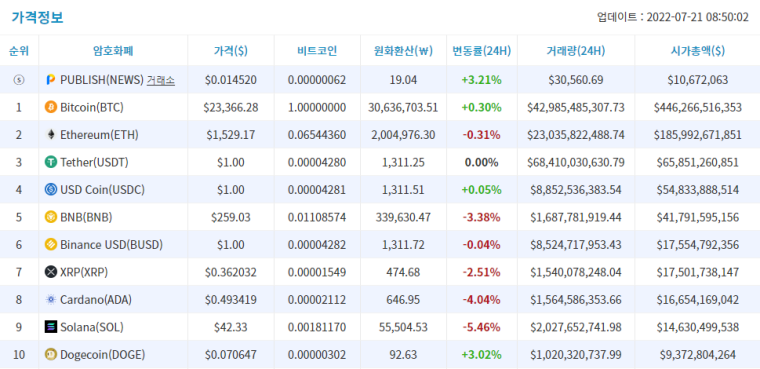Screen dimensions: 760x369
Task: Click the Ethereum diamond logo icon
Action: tap(51, 135)
